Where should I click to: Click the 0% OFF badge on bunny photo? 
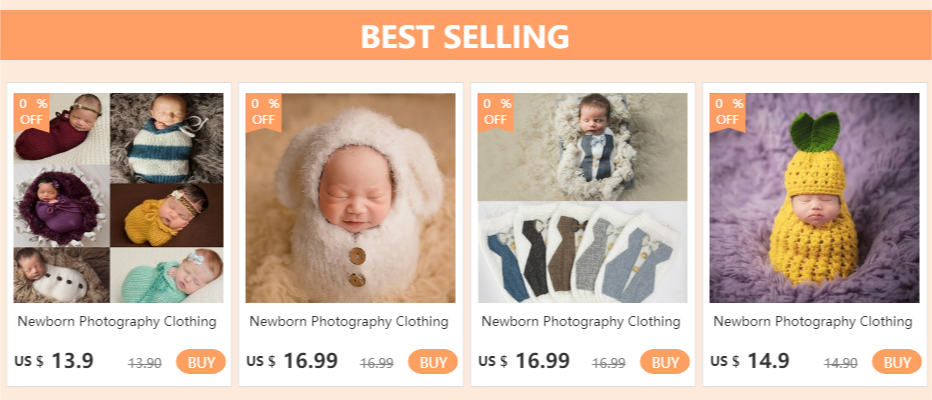(x=264, y=111)
